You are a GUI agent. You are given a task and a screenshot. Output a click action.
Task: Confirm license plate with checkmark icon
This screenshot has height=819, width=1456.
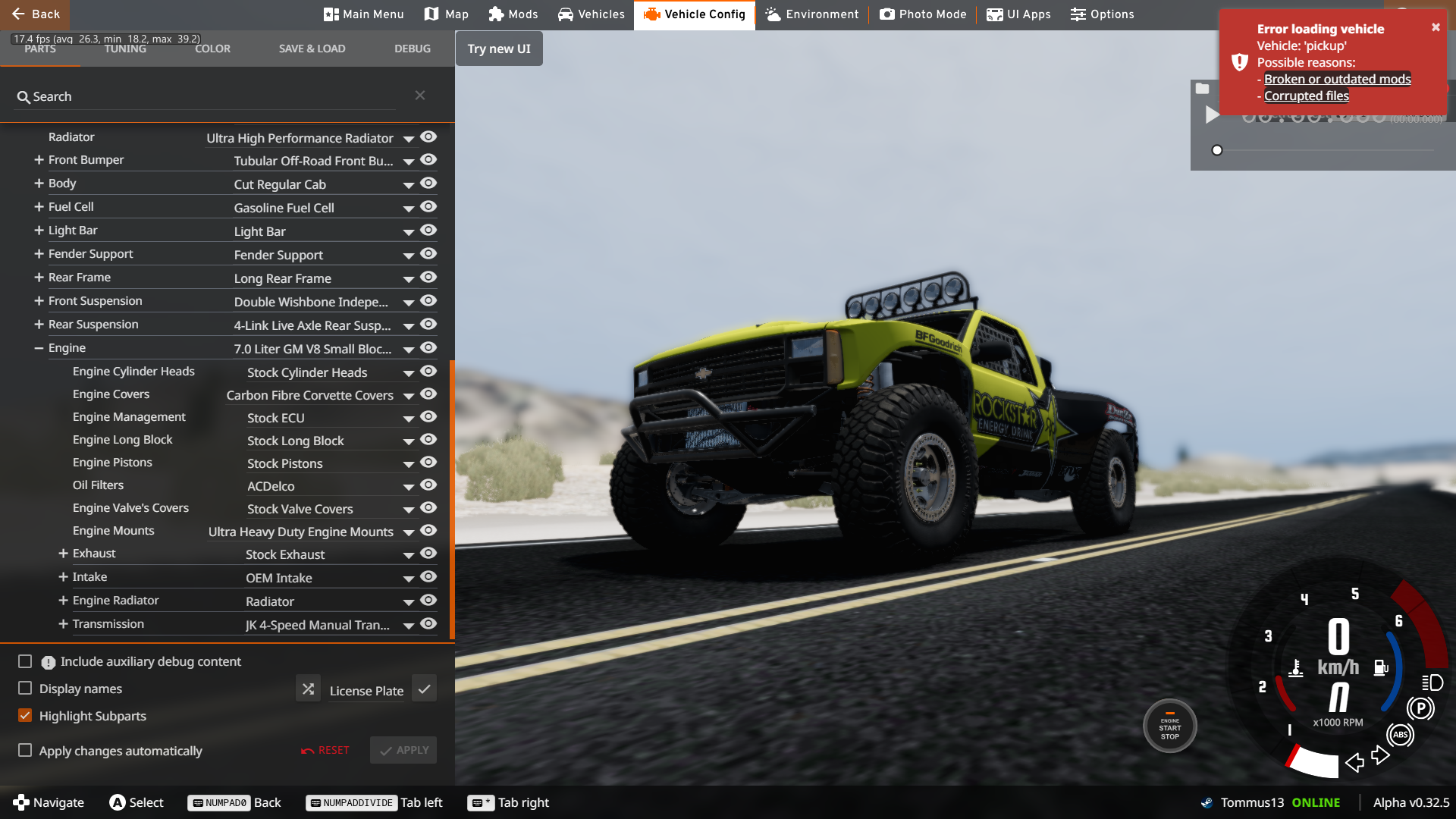click(425, 689)
